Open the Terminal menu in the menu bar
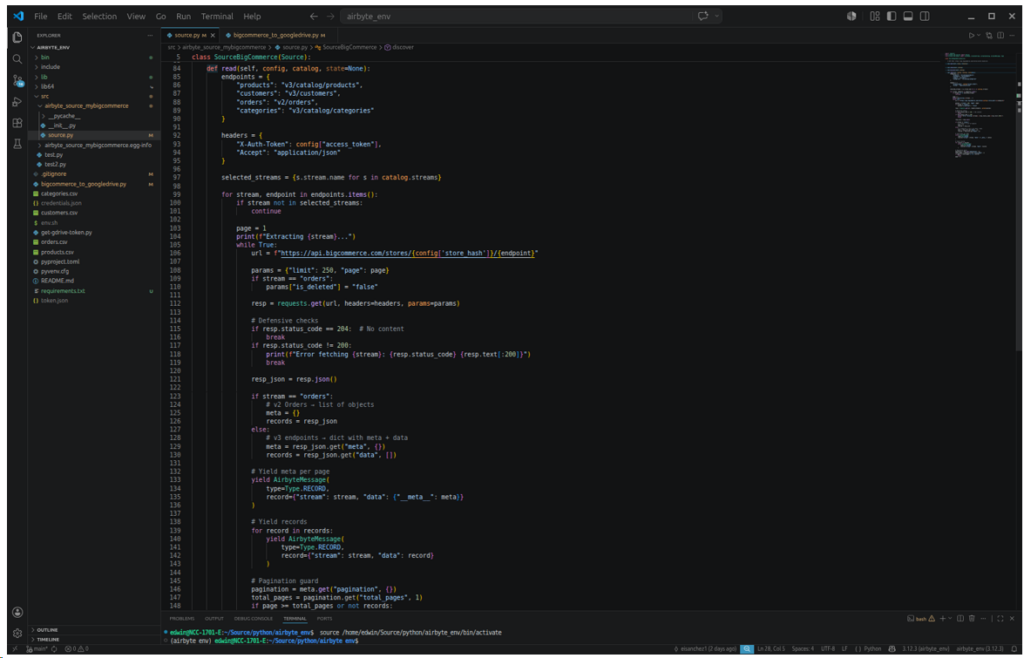Screen dimensions: 1024x658 pyautogui.click(x=217, y=16)
